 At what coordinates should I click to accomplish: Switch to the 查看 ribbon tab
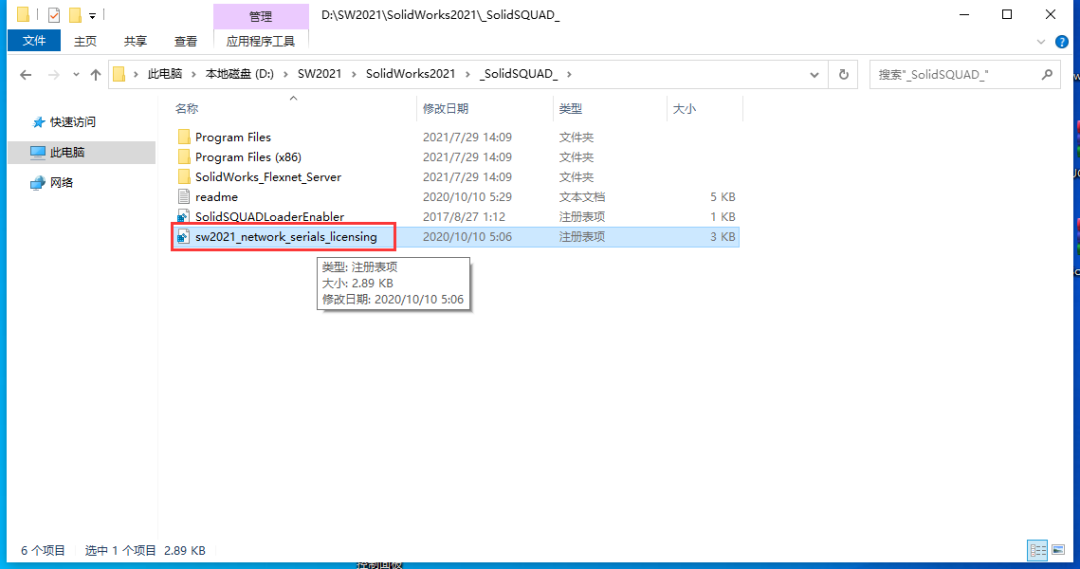click(185, 41)
